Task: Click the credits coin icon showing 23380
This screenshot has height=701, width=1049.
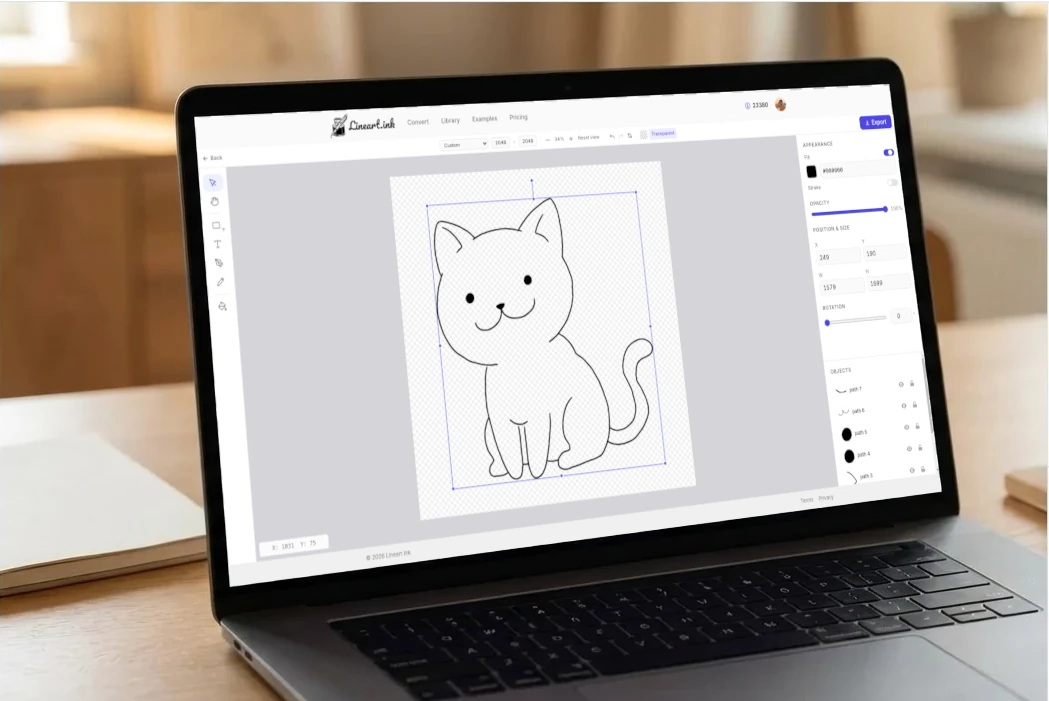Action: pos(747,106)
